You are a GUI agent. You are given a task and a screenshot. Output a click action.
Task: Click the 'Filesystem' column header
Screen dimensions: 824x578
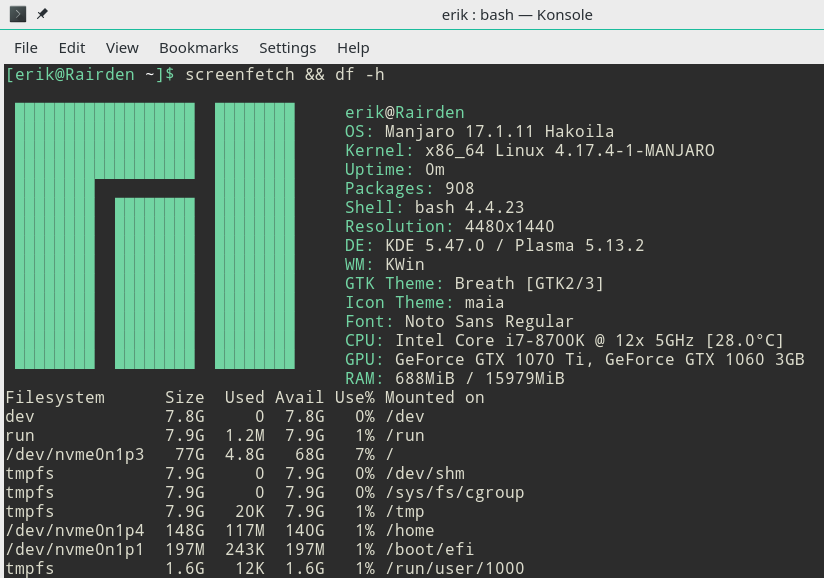tap(55, 397)
